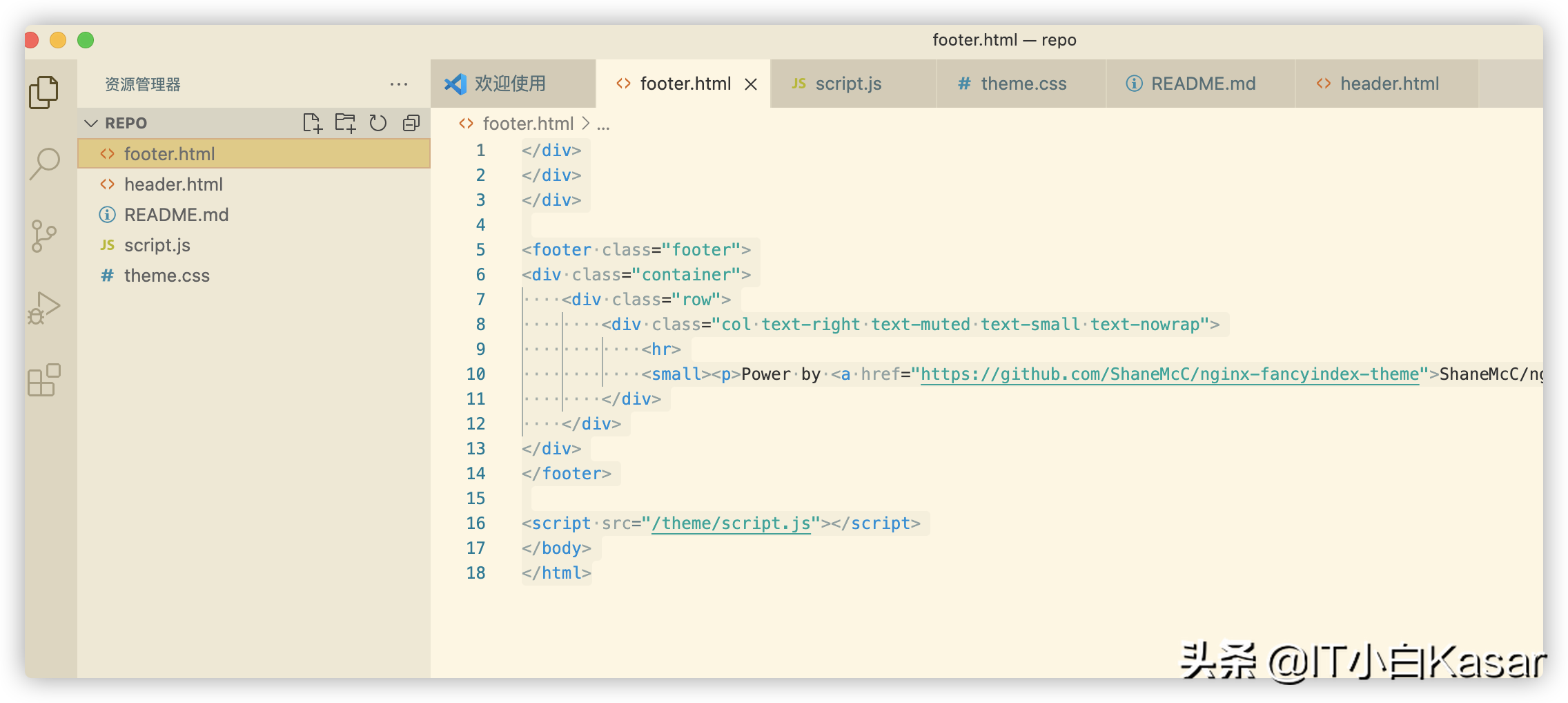This screenshot has height=703, width=1568.
Task: Click the </footer> closing tag
Action: (x=567, y=473)
